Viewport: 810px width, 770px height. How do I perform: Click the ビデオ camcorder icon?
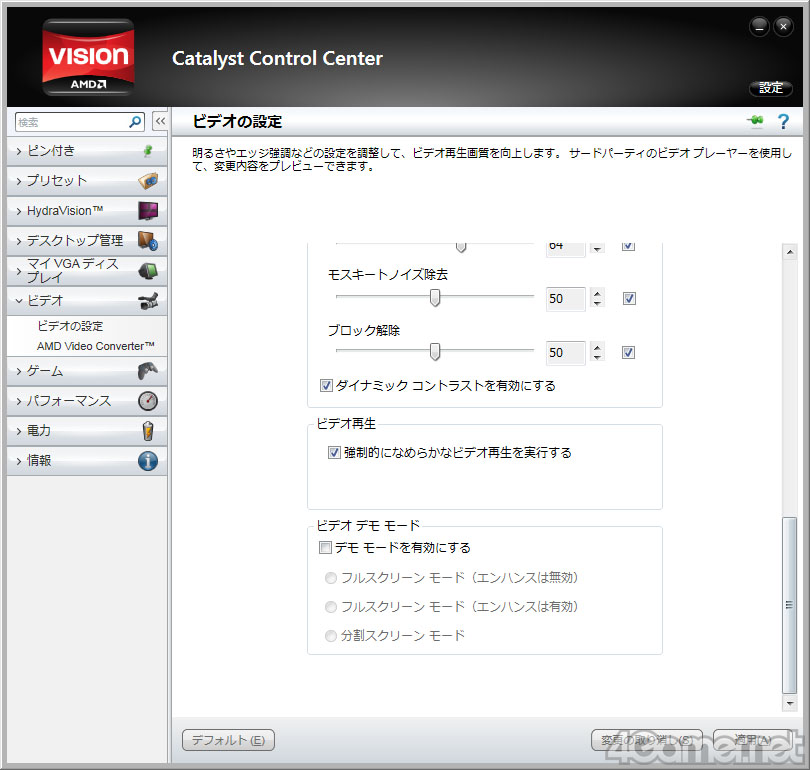[x=148, y=301]
